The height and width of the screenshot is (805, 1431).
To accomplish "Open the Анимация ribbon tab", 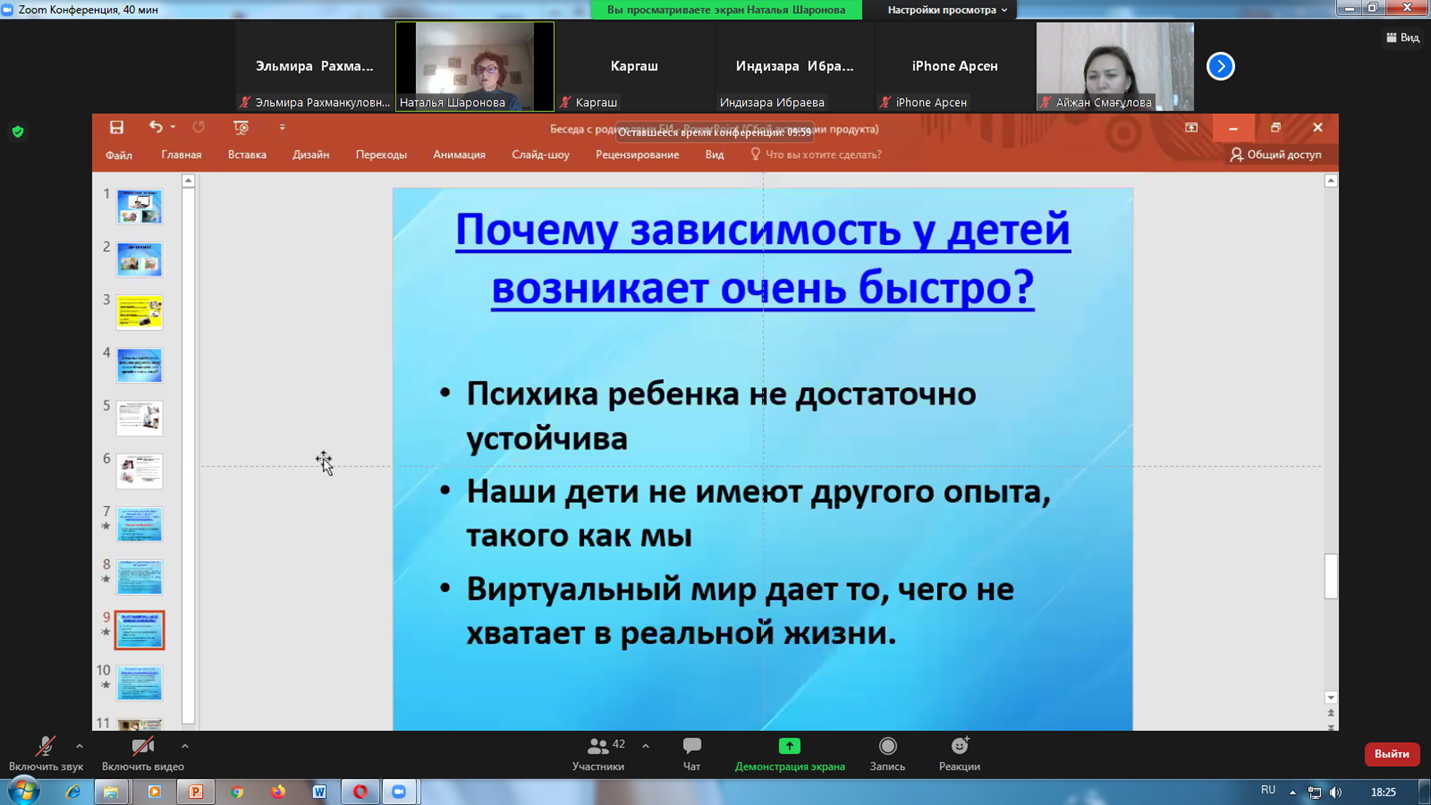I will 459,155.
